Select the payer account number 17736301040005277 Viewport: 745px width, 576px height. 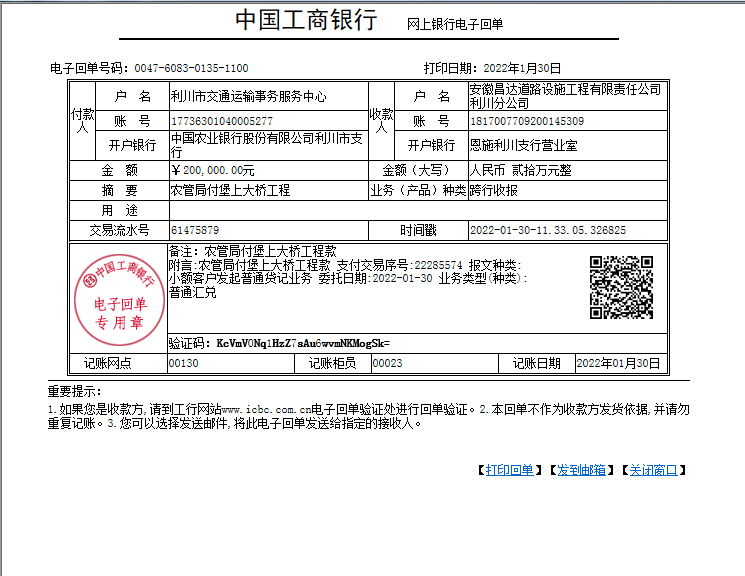pos(221,121)
